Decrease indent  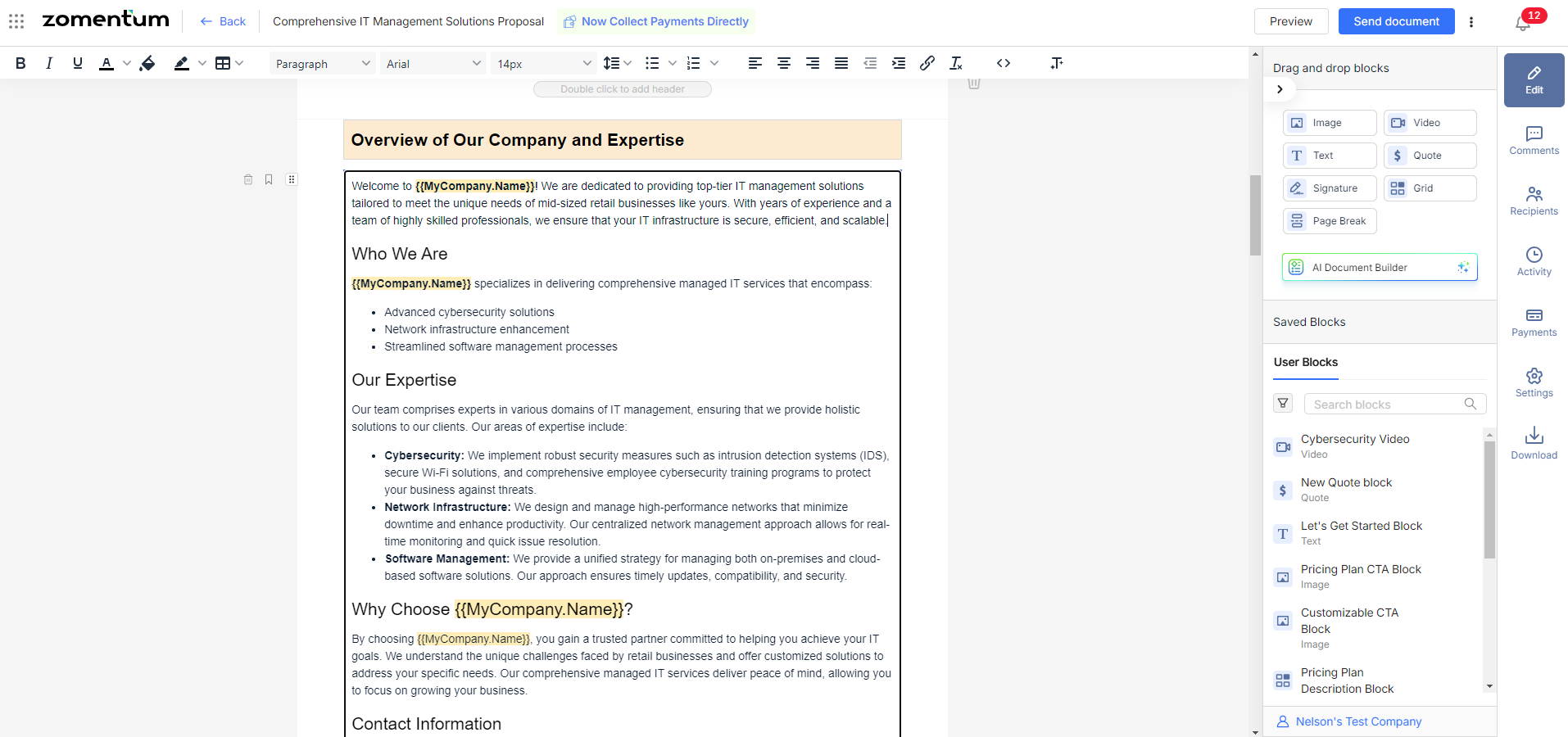pos(870,63)
